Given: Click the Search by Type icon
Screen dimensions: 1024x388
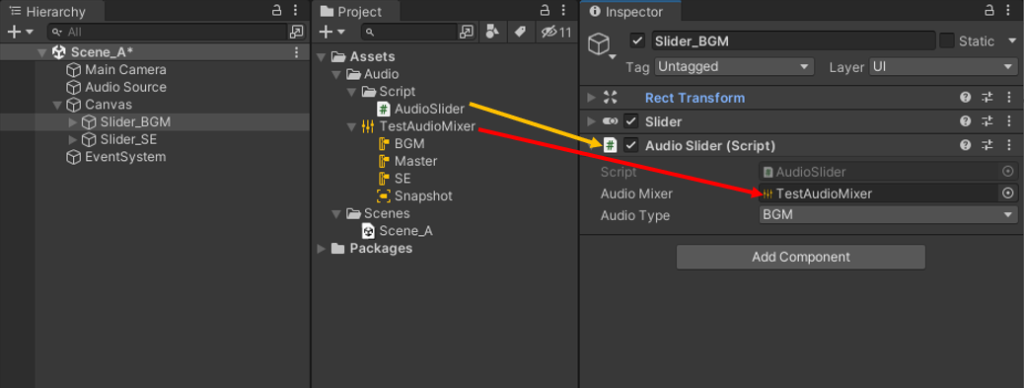Looking at the screenshot, I should 493,31.
